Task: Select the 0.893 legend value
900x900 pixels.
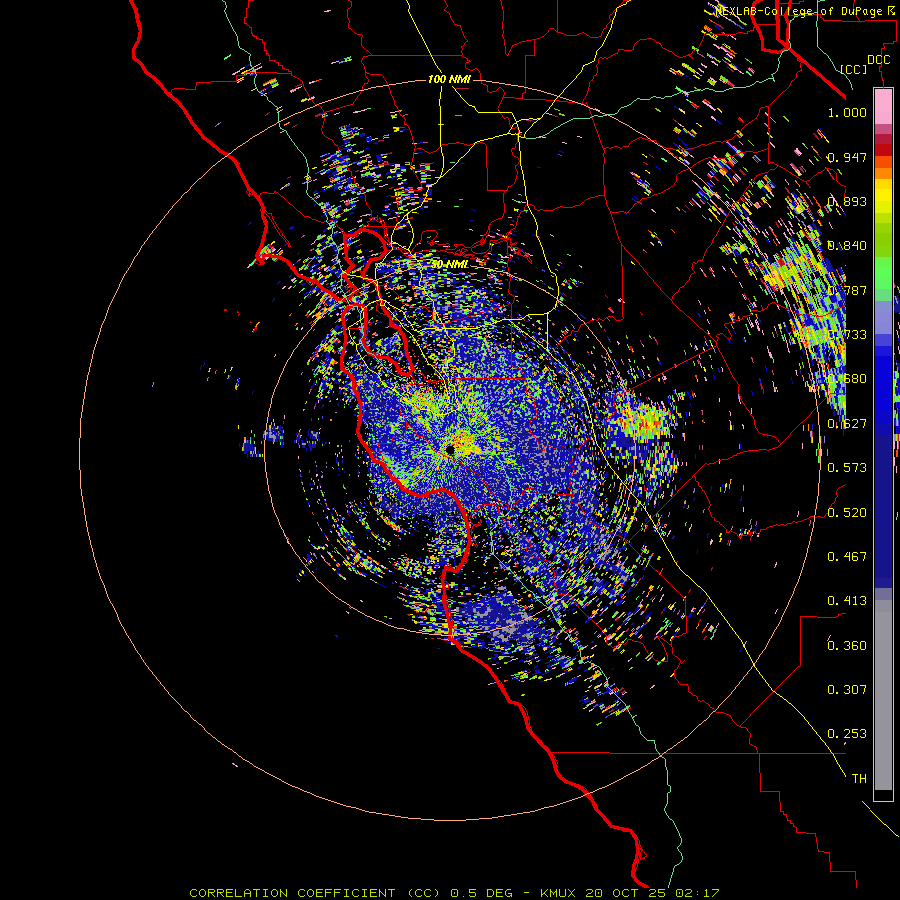Action: click(847, 201)
